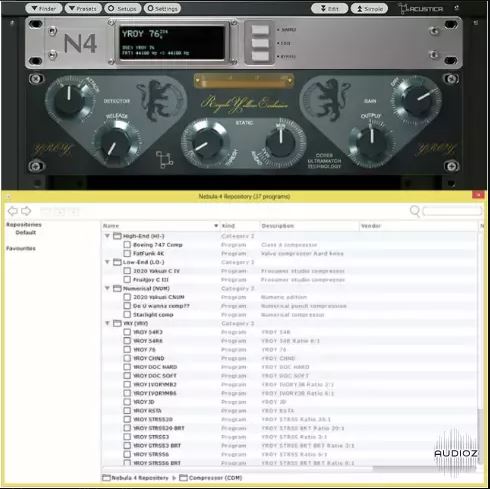Screen dimensions: 490x489
Task: Click the YRY folder icon
Action: [x=117, y=323]
